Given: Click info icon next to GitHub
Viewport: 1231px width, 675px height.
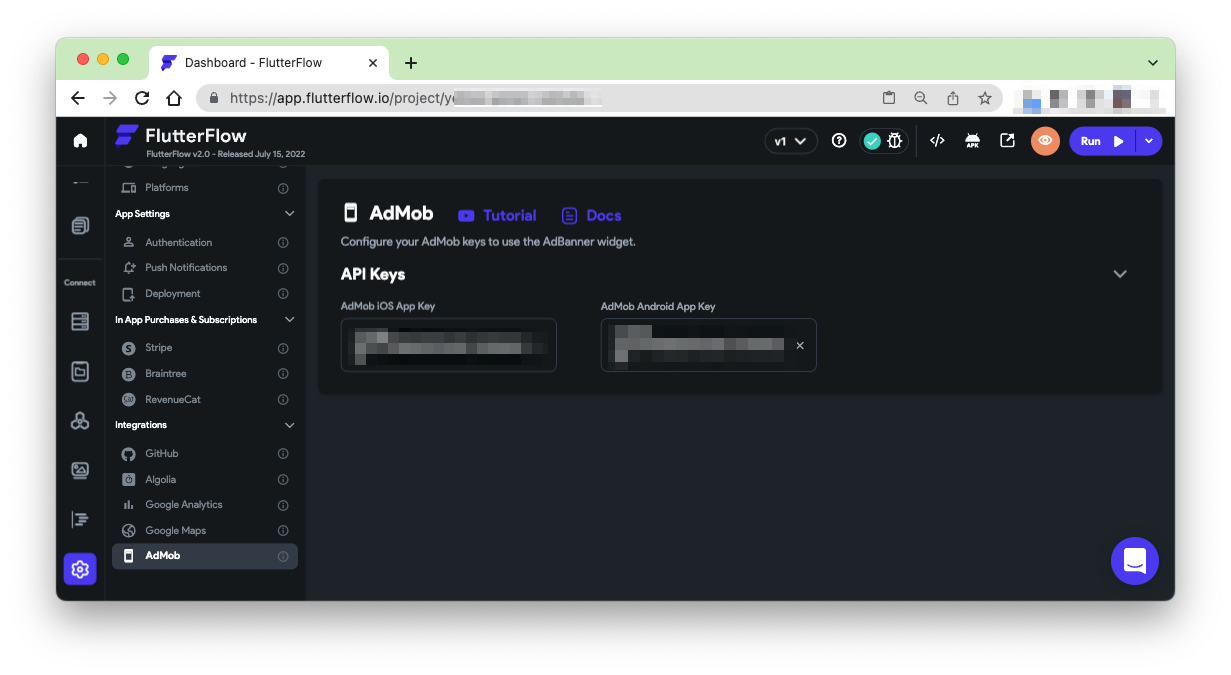Looking at the screenshot, I should pos(283,454).
